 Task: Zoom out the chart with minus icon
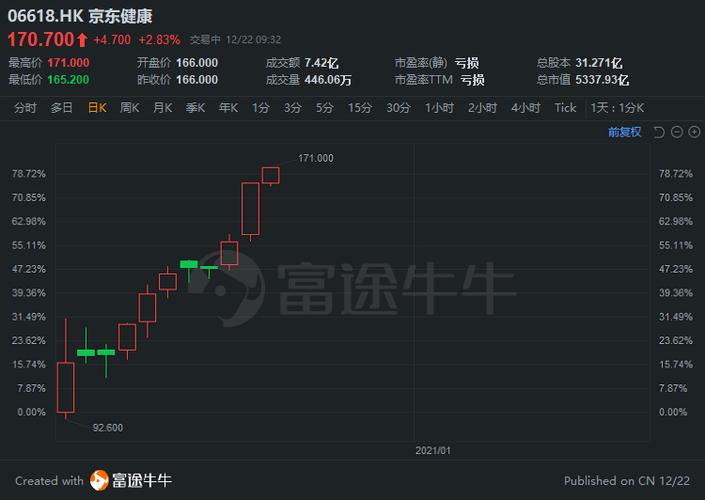tap(678, 132)
